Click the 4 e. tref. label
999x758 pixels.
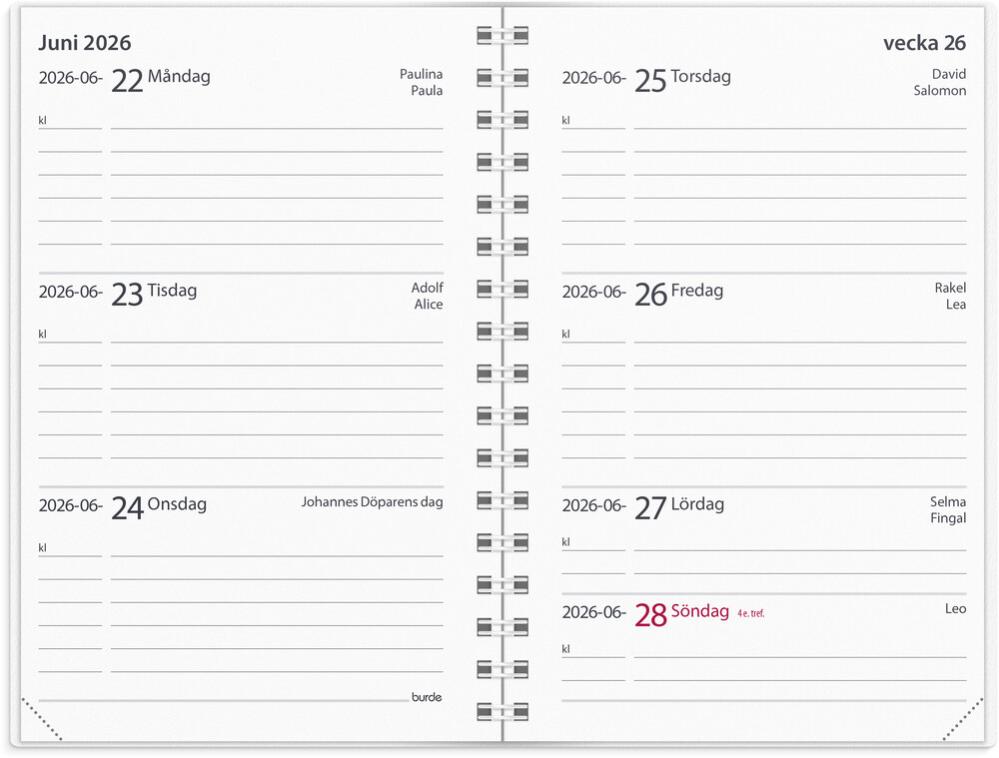point(750,613)
